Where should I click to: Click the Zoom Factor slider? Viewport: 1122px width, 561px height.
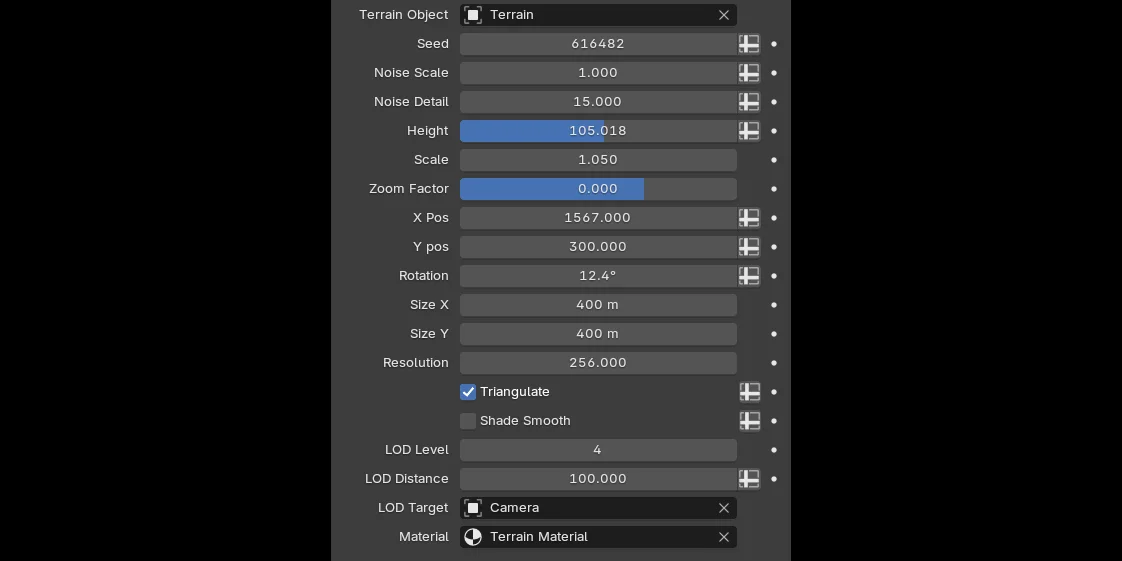[x=598, y=189]
